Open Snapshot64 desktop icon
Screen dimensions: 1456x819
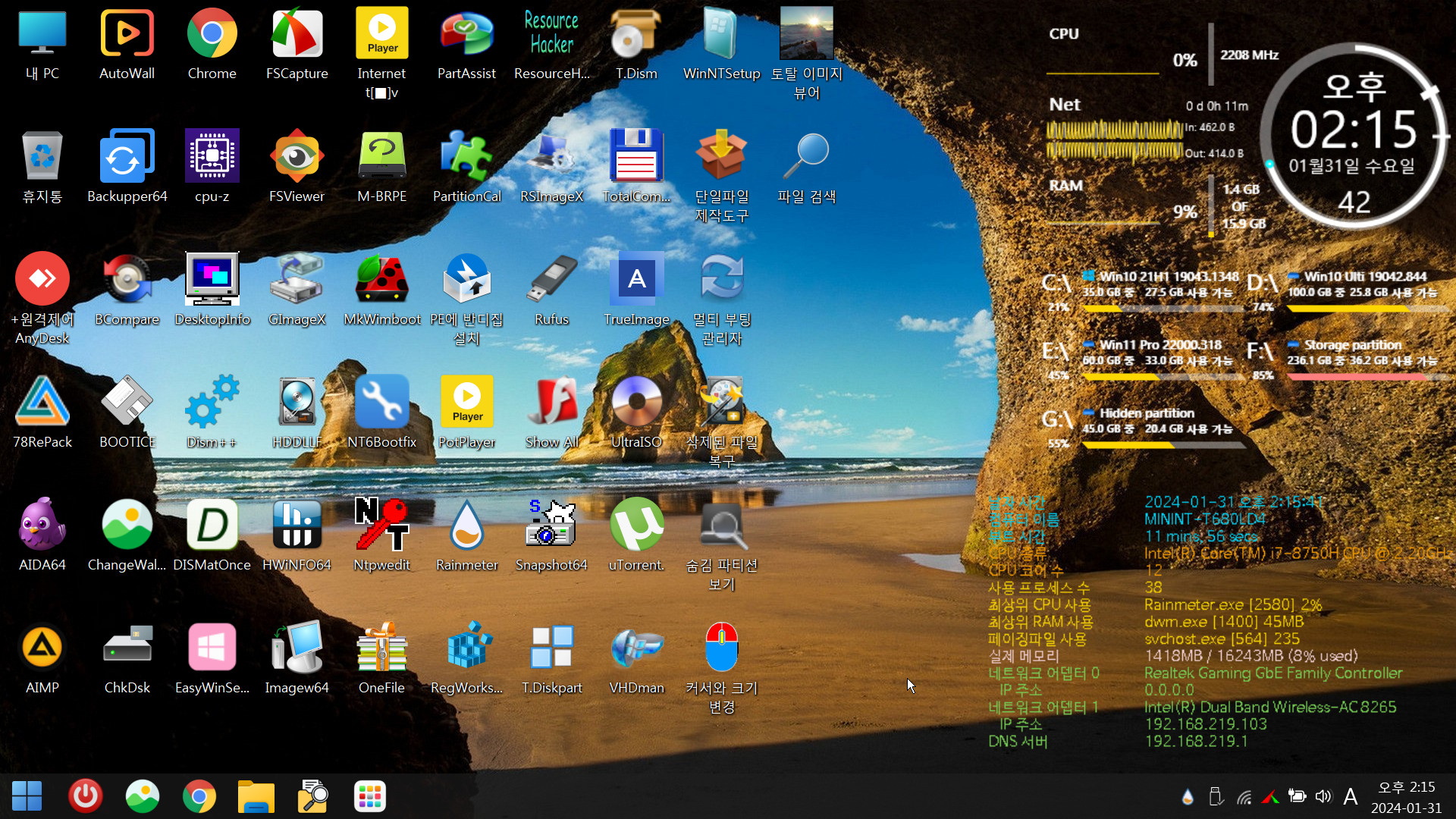click(x=551, y=535)
